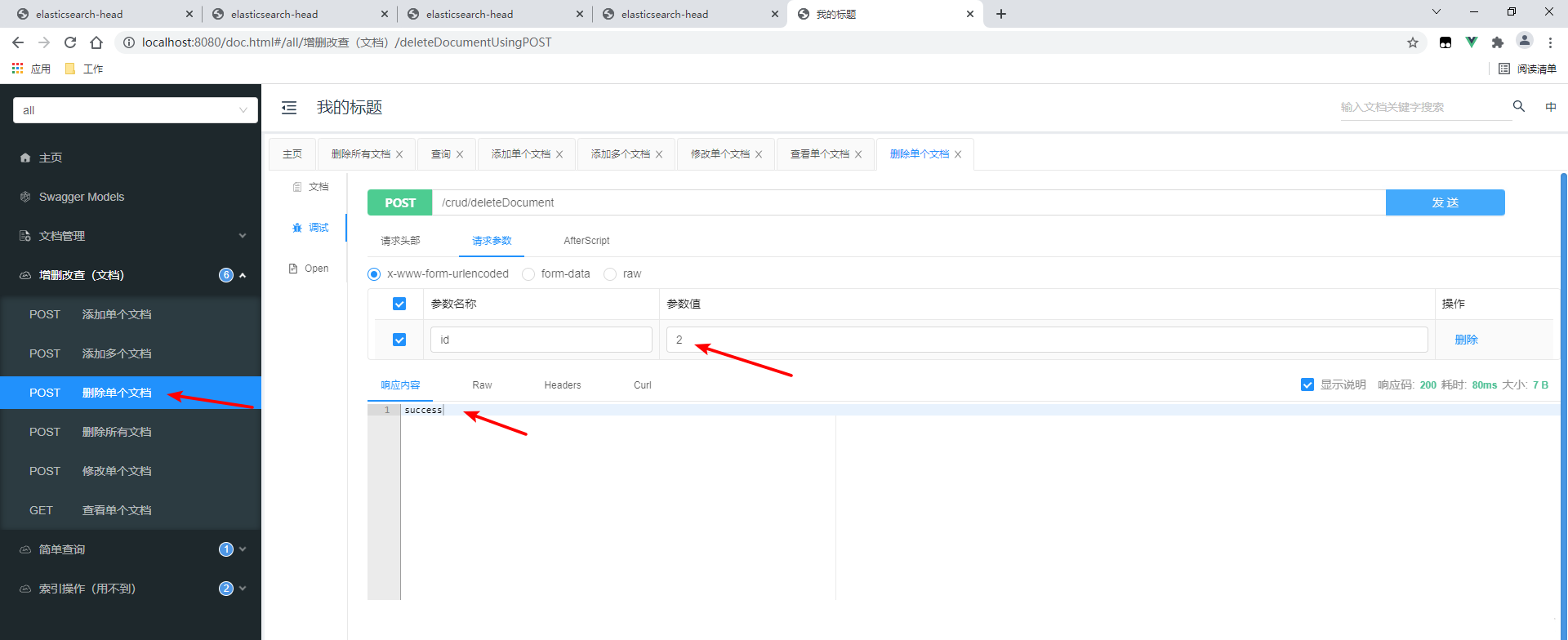Screen dimensions: 1568x640
Task: Open a new browser tab
Action: [1001, 14]
